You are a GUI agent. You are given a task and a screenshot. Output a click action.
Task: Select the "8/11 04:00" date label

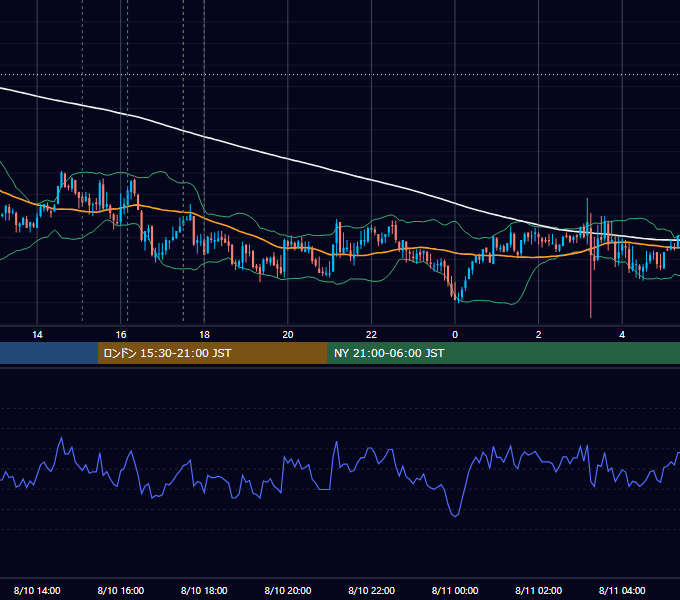tap(622, 590)
